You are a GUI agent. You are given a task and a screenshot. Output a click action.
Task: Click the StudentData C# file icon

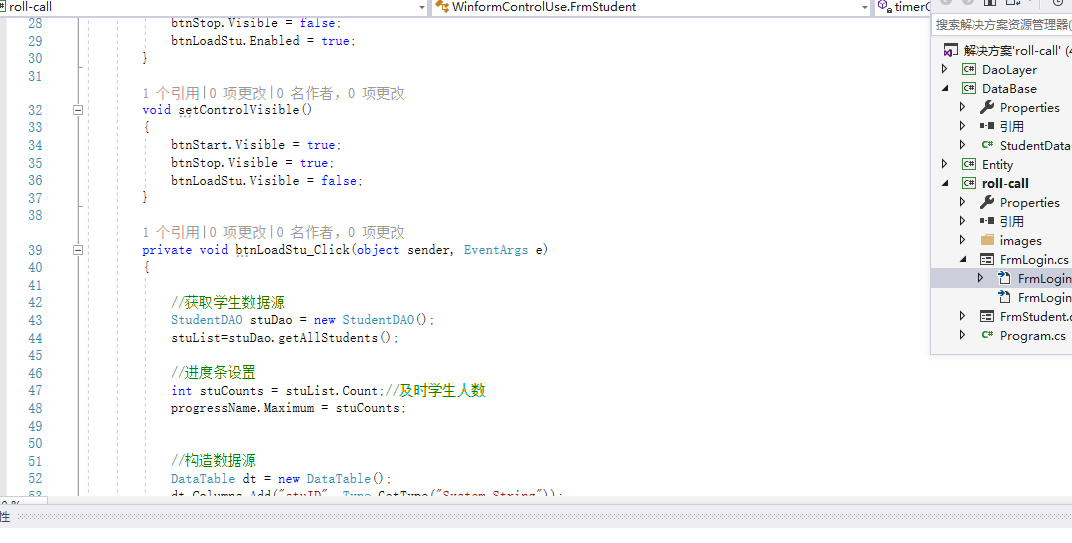[x=987, y=145]
